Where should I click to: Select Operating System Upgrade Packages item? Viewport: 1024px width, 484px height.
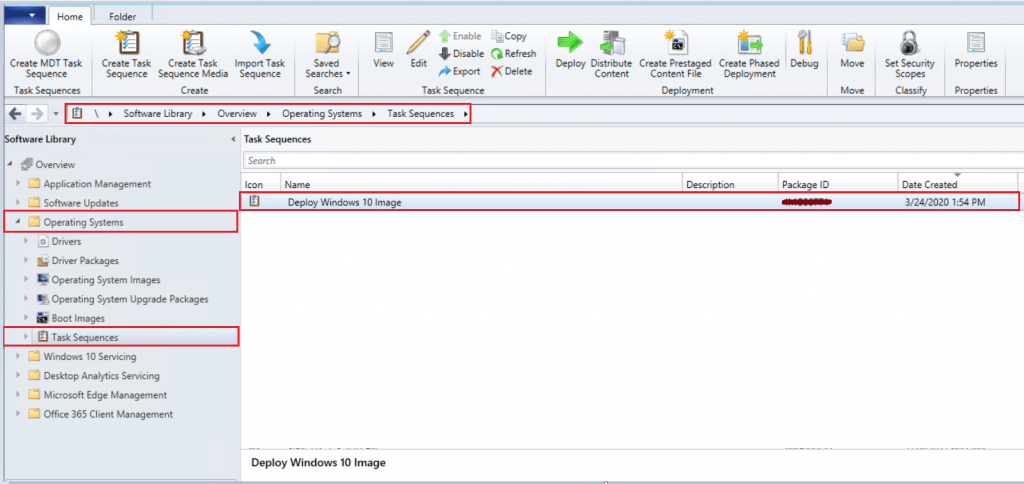(x=130, y=299)
